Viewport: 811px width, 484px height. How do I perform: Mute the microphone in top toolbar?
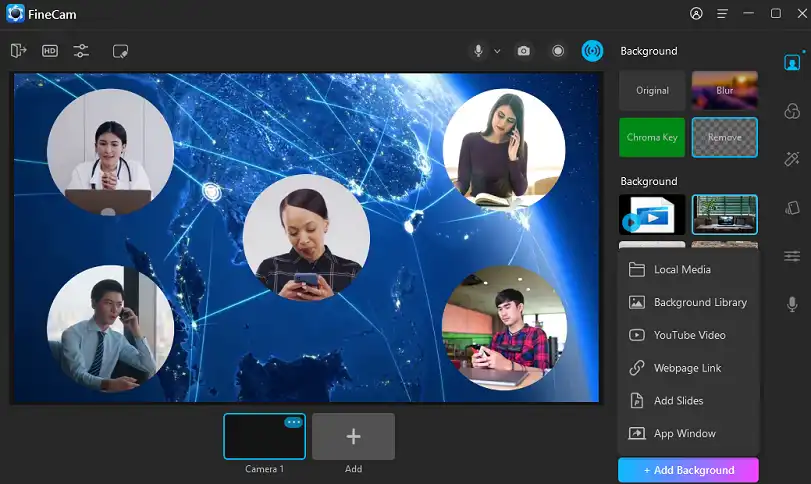pos(478,51)
